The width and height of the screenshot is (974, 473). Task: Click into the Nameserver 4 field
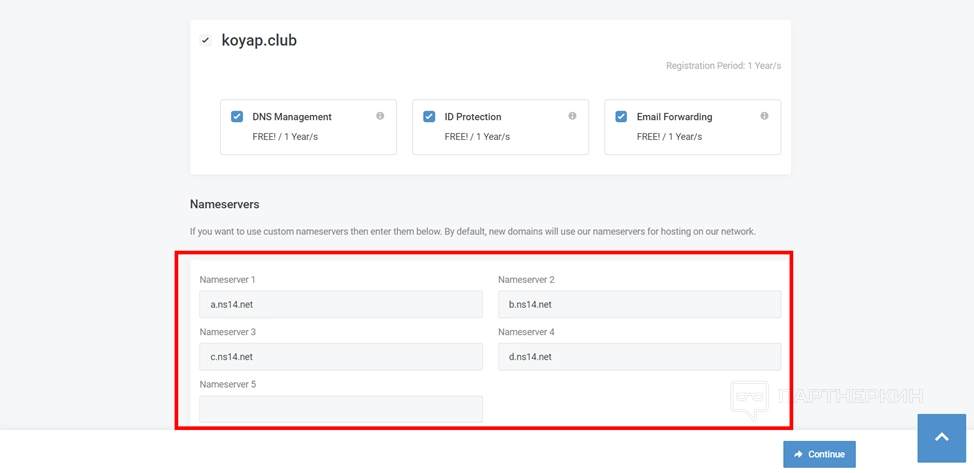639,356
